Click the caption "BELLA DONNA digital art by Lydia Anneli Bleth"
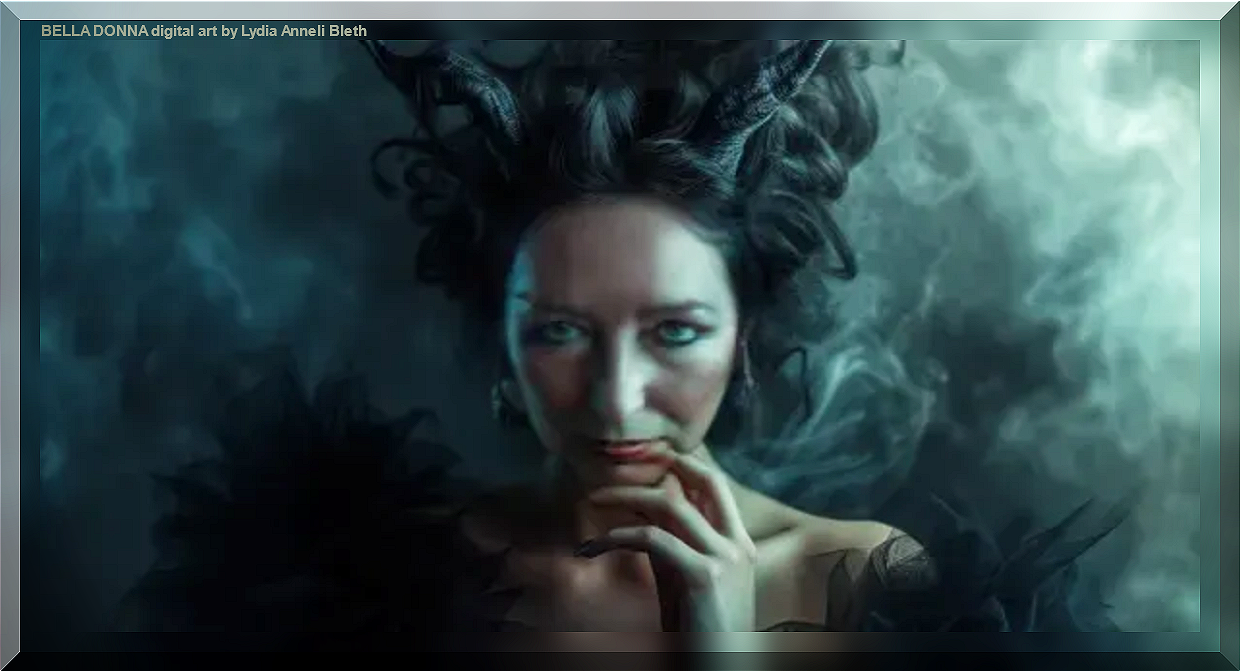1240x672 pixels. click(x=204, y=31)
